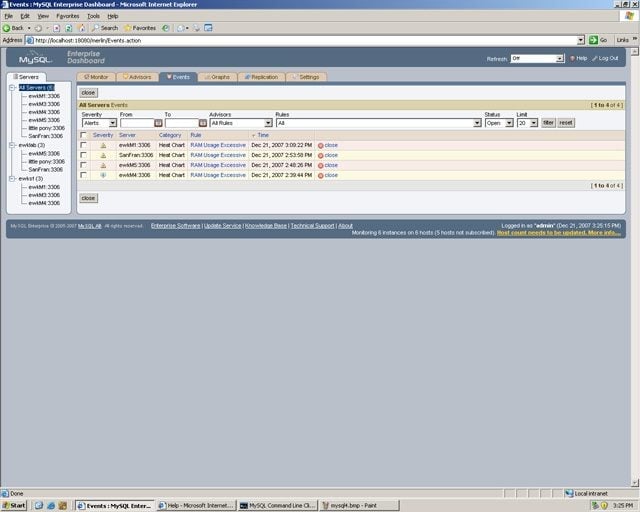The width and height of the screenshot is (640, 512).
Task: Switch to the Monitor tab
Action: (x=96, y=77)
